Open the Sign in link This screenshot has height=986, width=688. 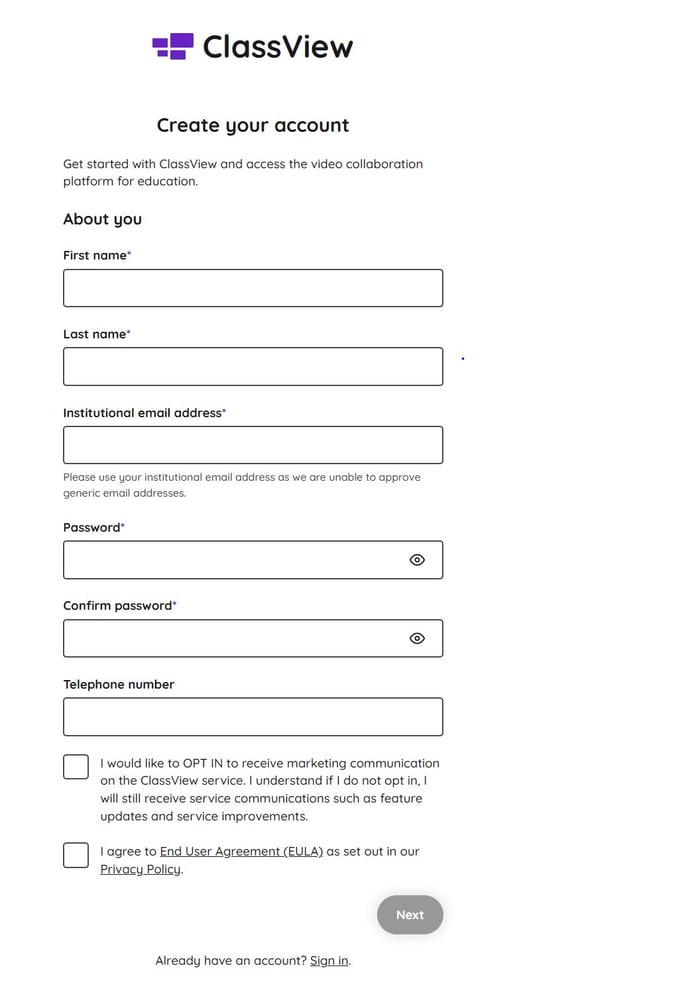pyautogui.click(x=329, y=960)
